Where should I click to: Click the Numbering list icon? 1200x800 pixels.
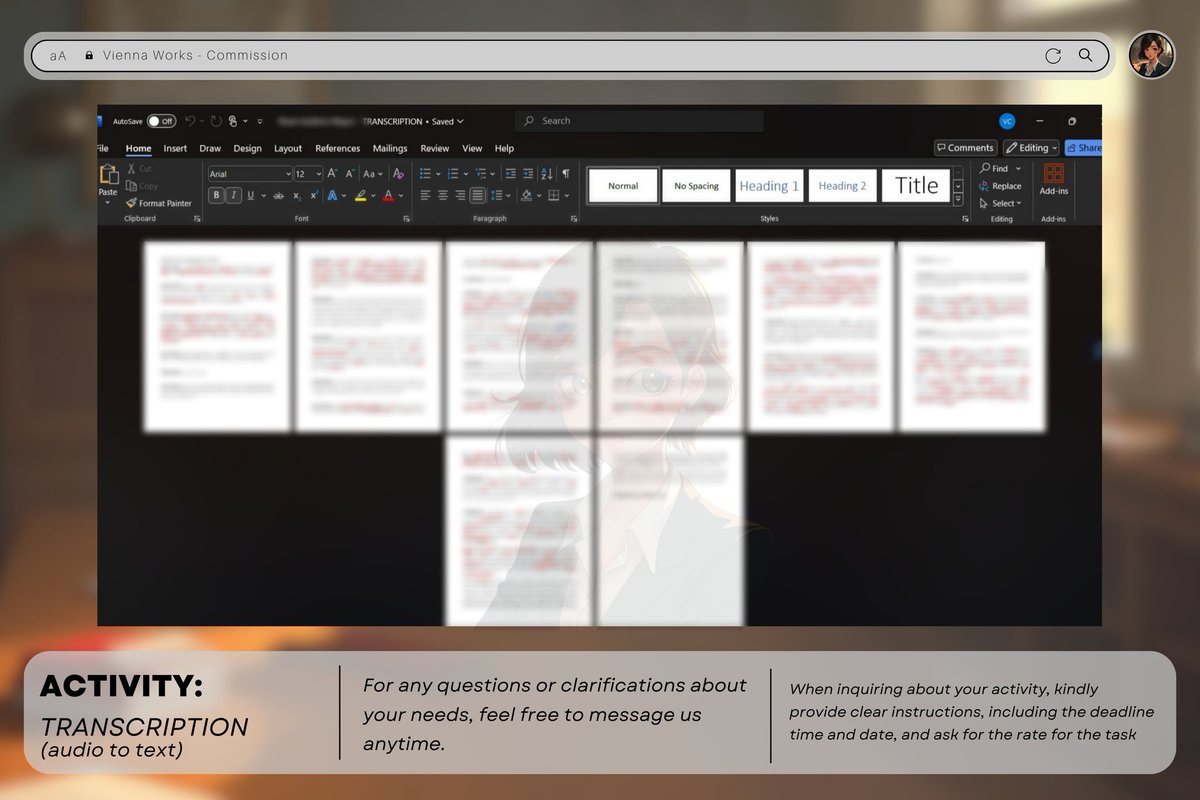(455, 174)
